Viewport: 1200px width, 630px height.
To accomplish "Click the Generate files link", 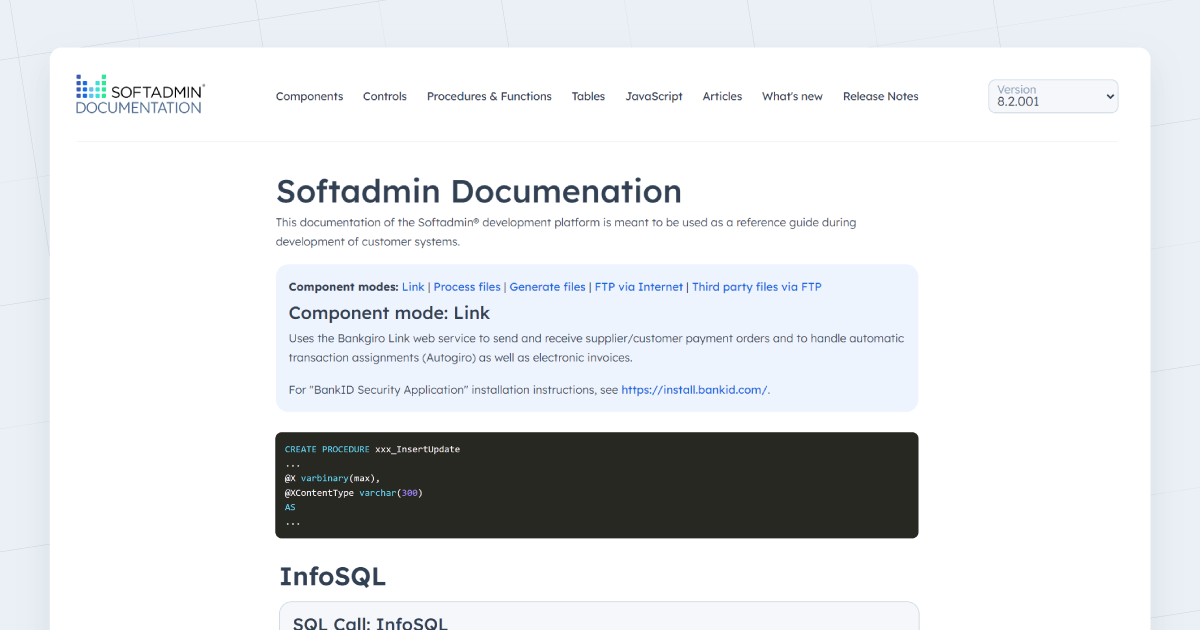I will coord(547,286).
